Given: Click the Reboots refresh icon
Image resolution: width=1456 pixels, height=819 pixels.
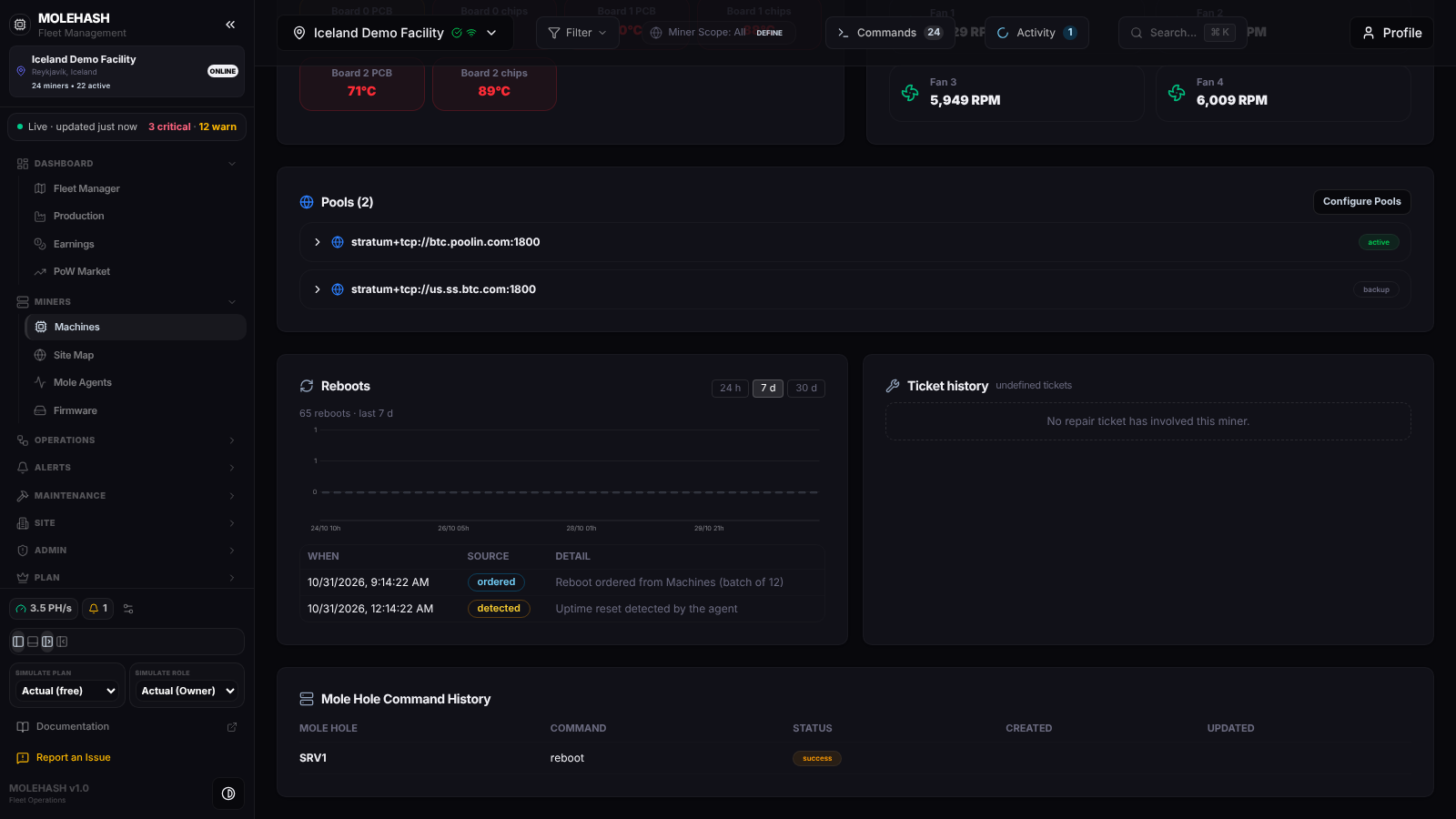Looking at the screenshot, I should (307, 386).
